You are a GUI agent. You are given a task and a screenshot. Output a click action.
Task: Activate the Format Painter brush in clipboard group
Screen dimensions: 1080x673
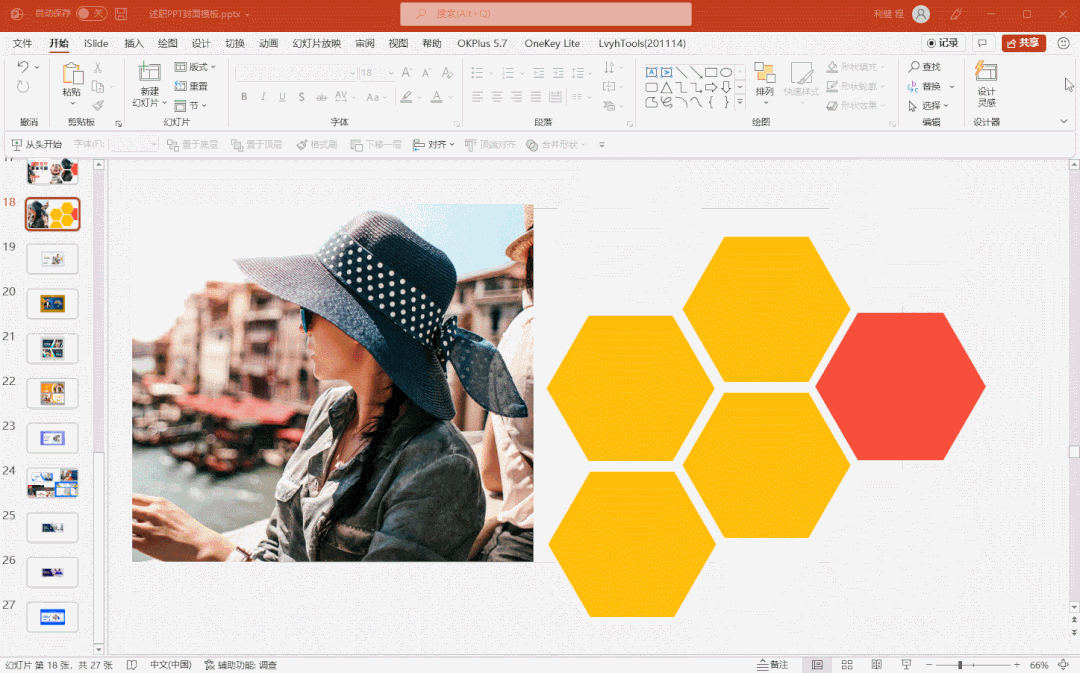click(98, 105)
